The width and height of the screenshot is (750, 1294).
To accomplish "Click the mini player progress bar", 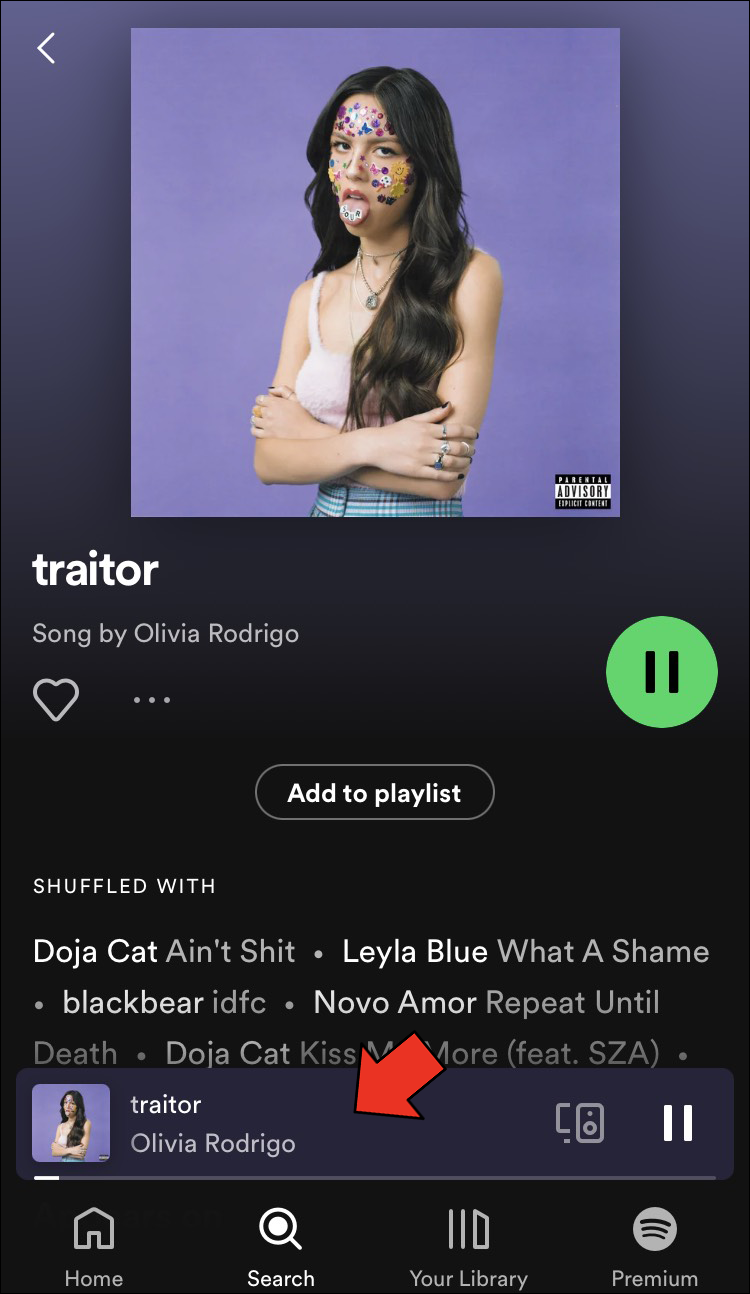I will [x=375, y=1177].
